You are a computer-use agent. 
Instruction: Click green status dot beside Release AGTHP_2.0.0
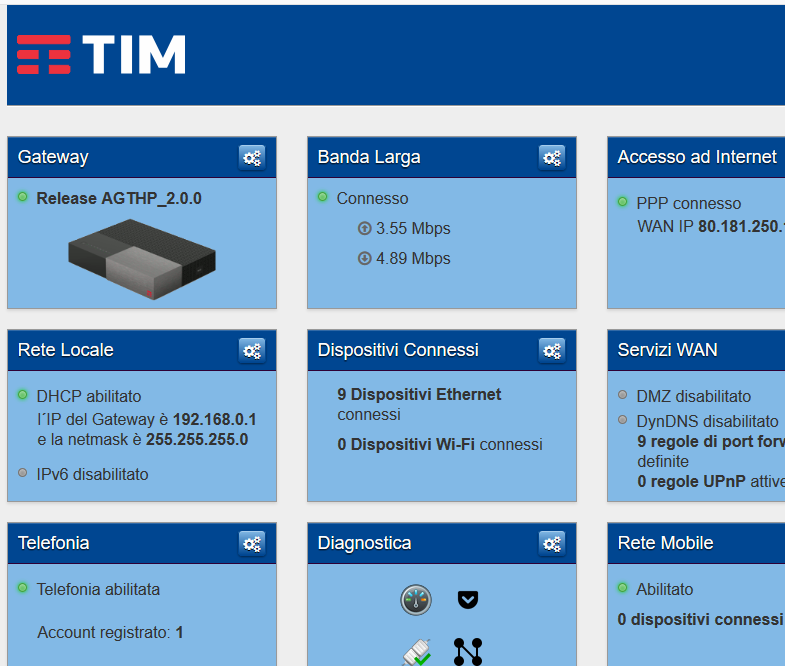pyautogui.click(x=23, y=197)
